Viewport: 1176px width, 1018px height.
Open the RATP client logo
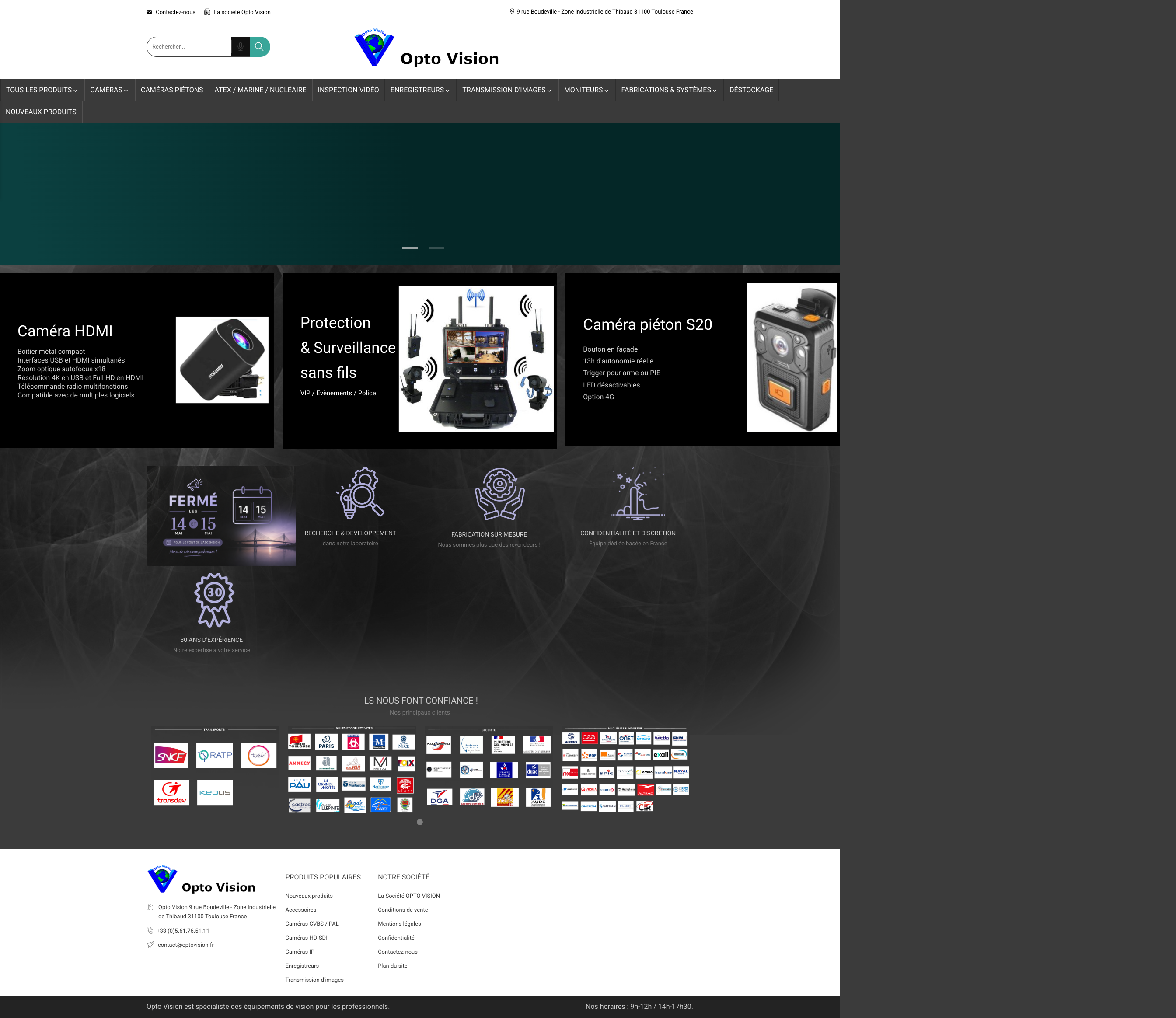215,756
